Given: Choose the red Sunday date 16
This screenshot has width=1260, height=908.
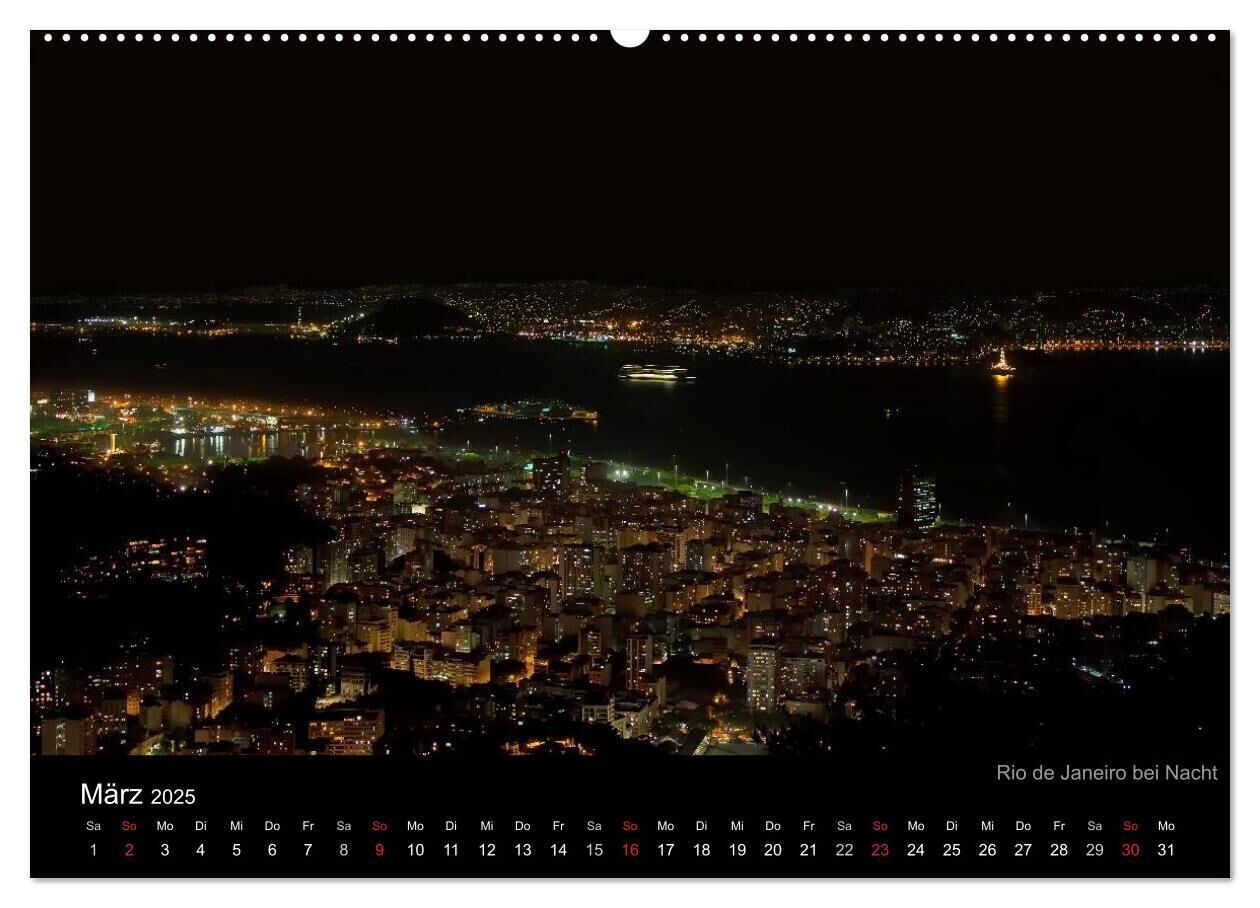Looking at the screenshot, I should pos(630,850).
